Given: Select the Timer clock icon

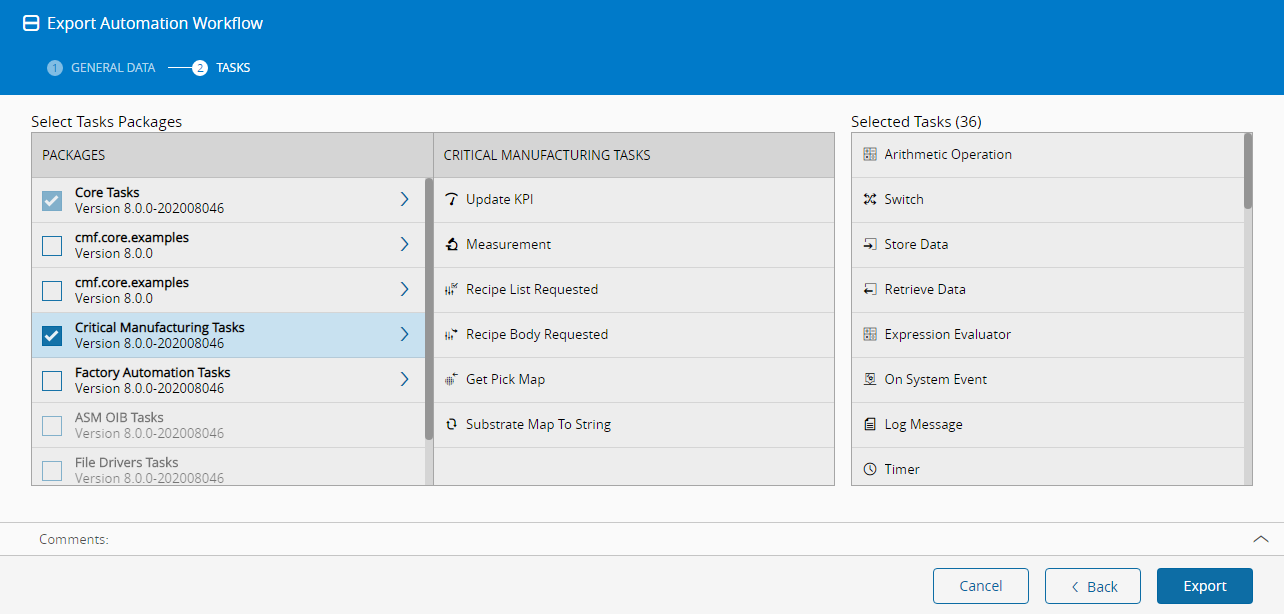Looking at the screenshot, I should [870, 469].
